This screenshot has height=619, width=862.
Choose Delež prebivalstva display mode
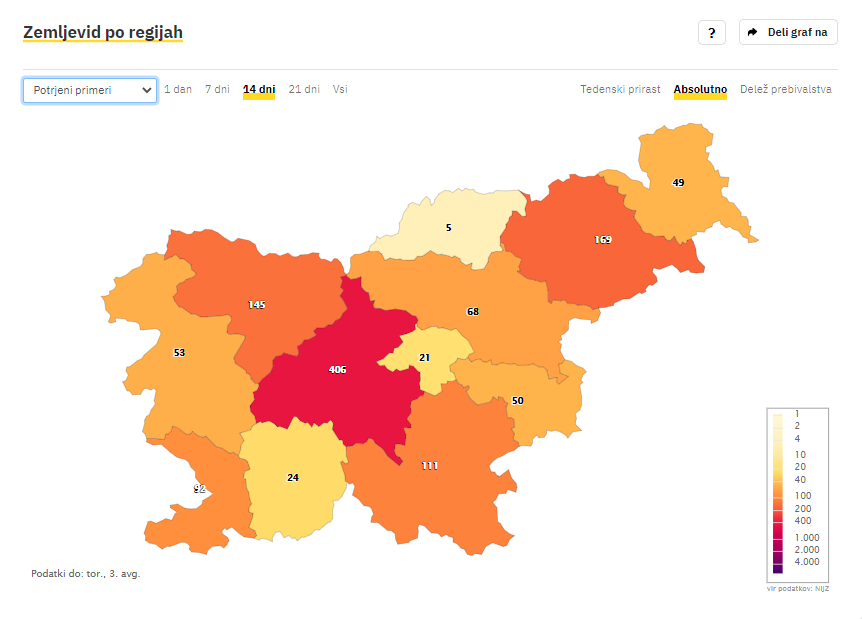(x=786, y=89)
